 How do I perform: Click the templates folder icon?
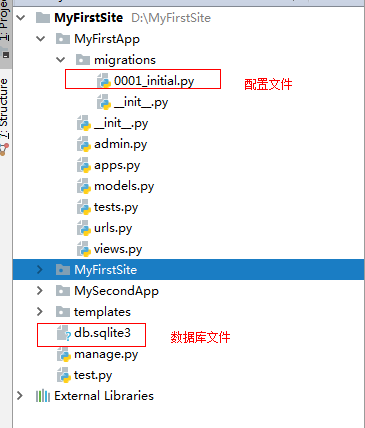[63, 311]
